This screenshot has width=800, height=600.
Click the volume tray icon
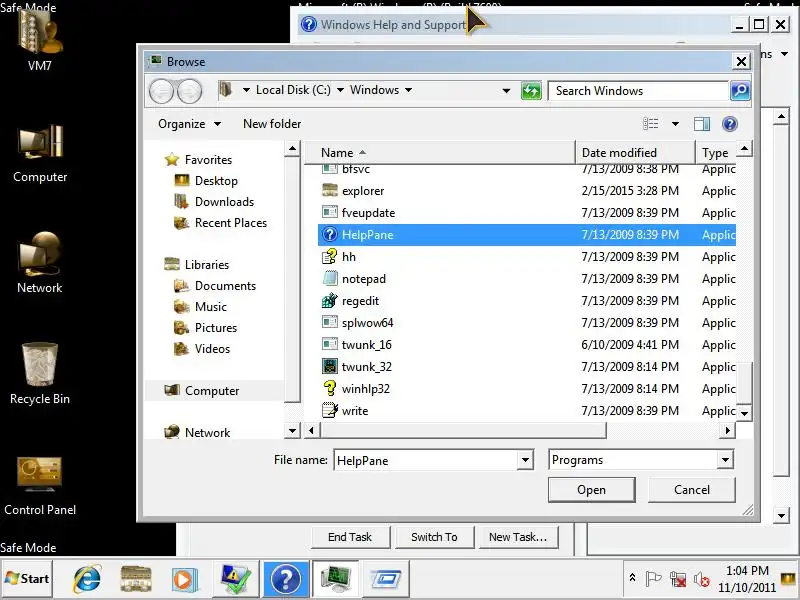click(x=702, y=579)
